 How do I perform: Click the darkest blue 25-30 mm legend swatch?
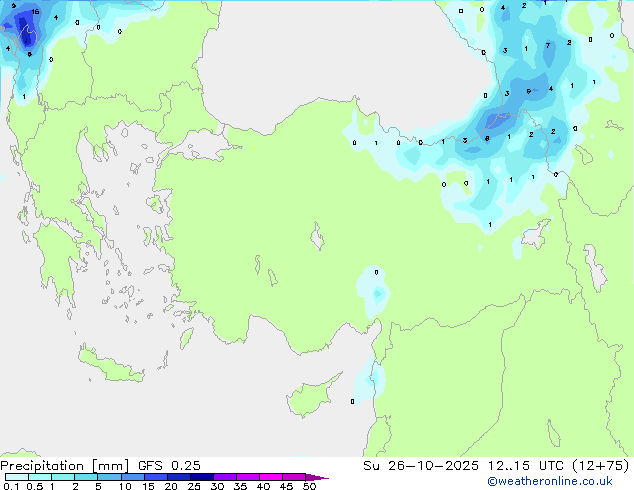pos(202,477)
